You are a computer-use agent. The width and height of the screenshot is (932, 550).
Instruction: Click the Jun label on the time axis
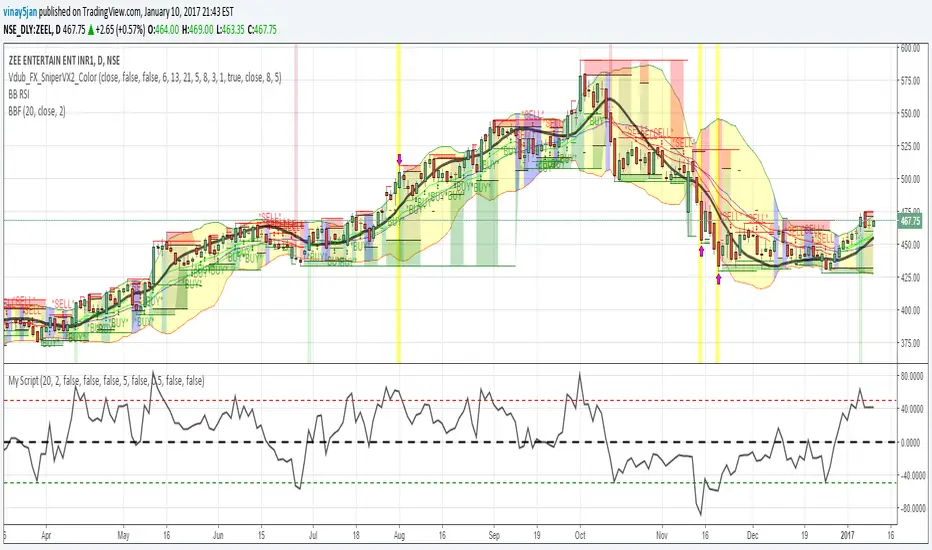(218, 535)
